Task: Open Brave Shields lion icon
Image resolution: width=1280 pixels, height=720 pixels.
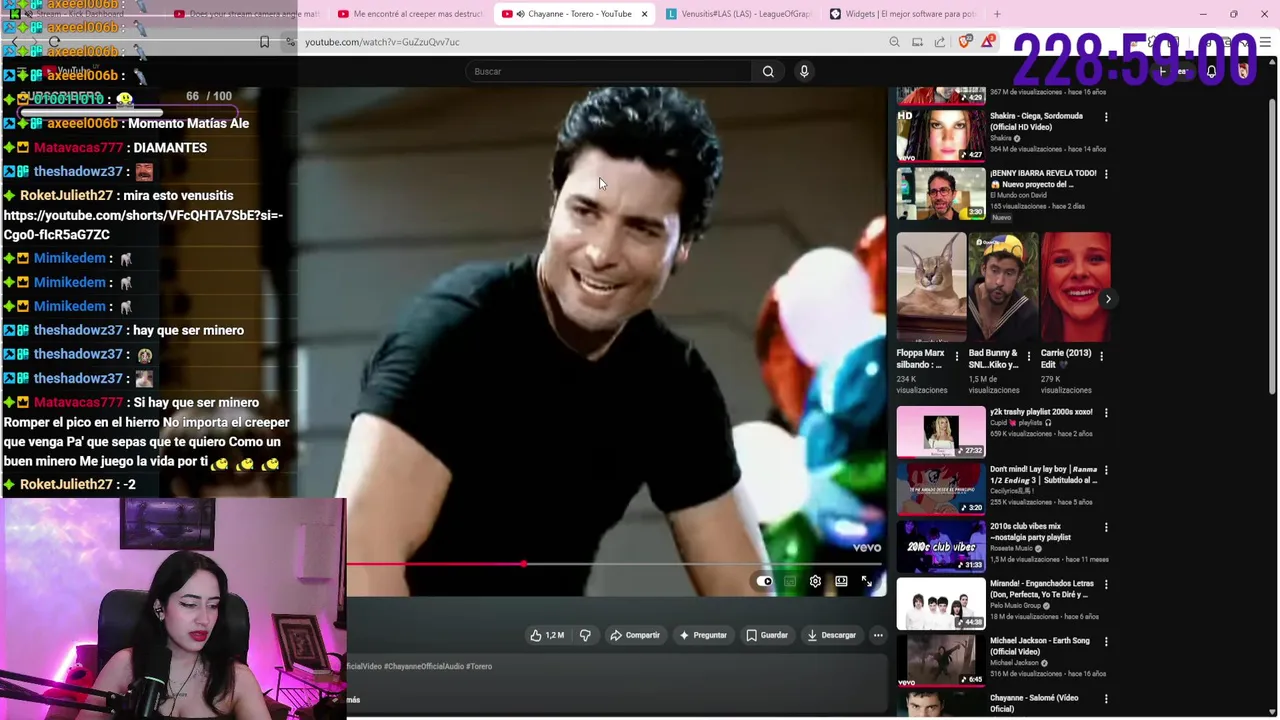Action: (x=964, y=42)
